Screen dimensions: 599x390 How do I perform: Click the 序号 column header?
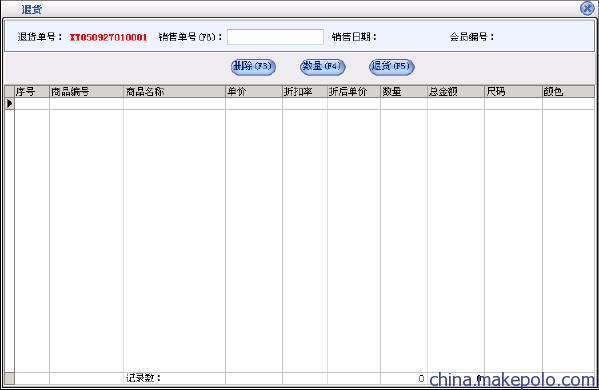32,92
